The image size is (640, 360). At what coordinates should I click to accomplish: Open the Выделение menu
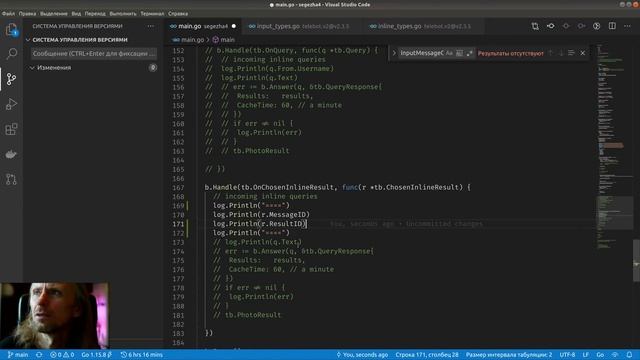pos(53,13)
